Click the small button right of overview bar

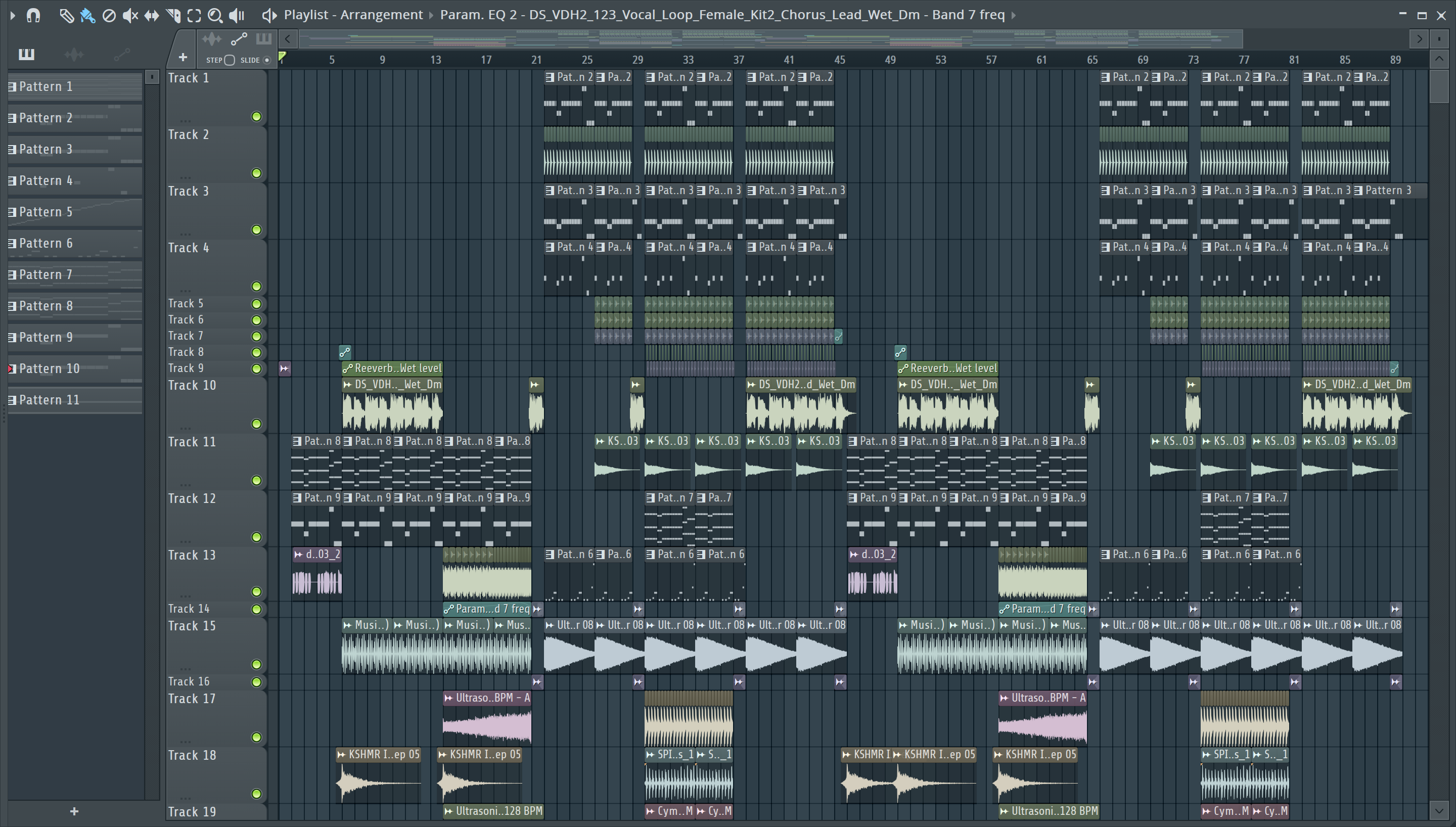(x=1439, y=38)
